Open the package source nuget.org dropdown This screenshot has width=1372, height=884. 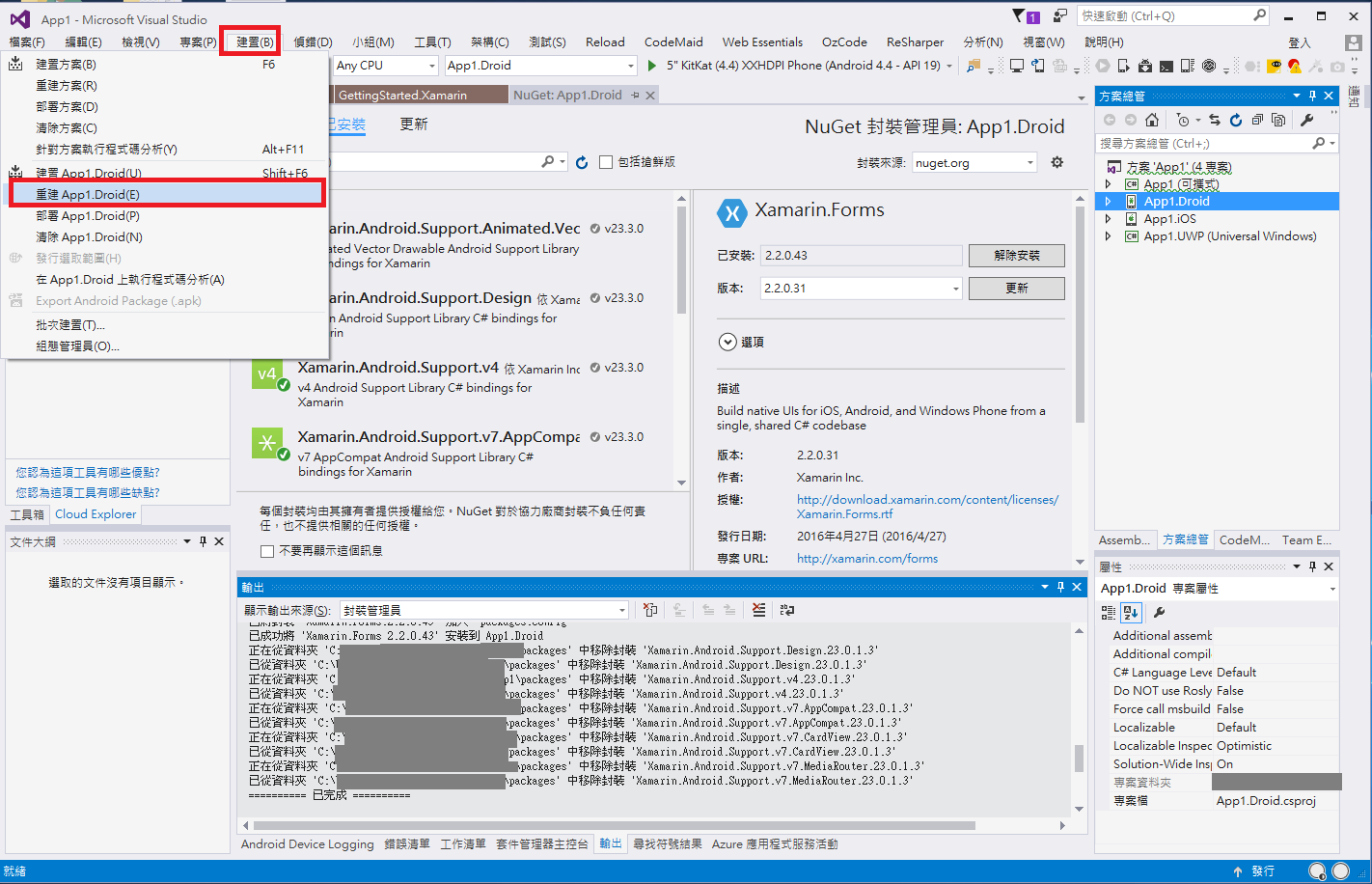coord(974,163)
